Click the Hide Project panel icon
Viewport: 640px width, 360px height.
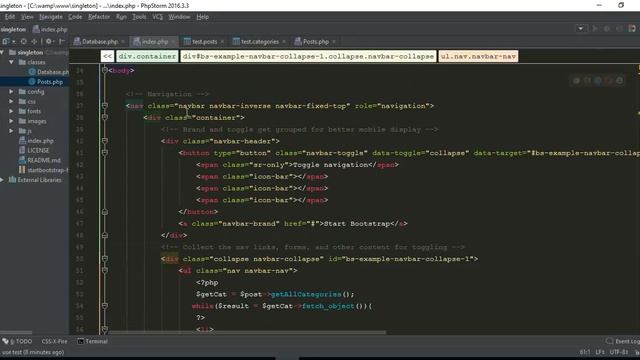point(62,41)
